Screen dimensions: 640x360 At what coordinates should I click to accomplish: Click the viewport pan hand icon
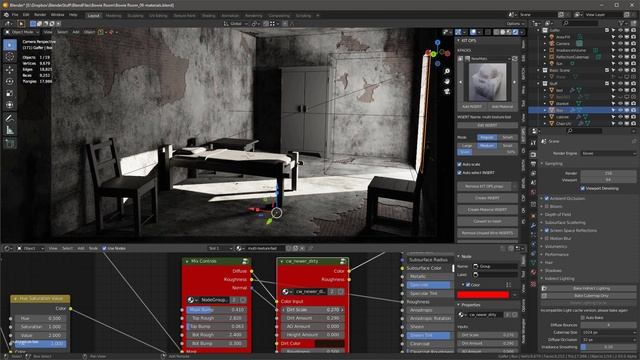pos(447,81)
